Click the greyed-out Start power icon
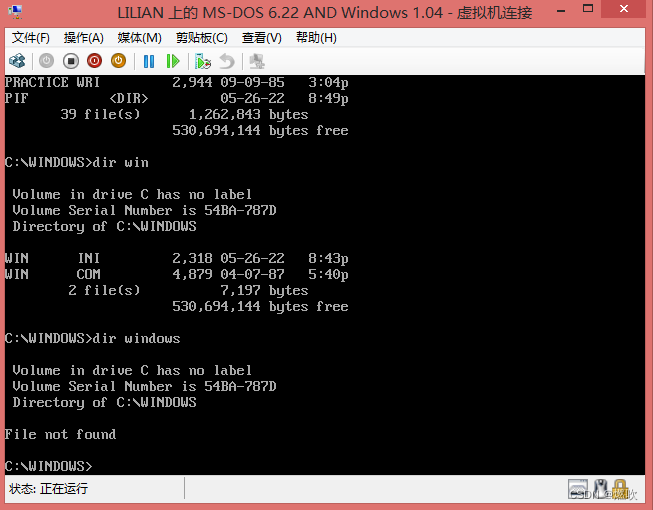 click(x=46, y=61)
